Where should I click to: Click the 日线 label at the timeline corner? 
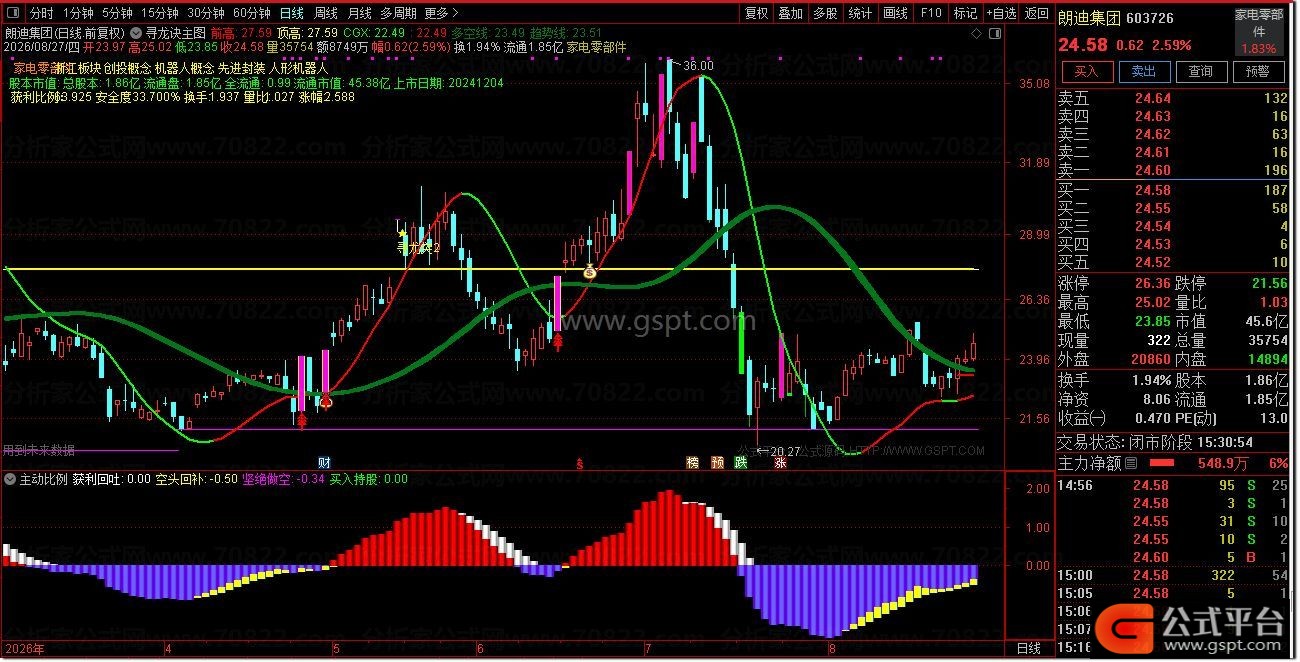[x=1027, y=648]
